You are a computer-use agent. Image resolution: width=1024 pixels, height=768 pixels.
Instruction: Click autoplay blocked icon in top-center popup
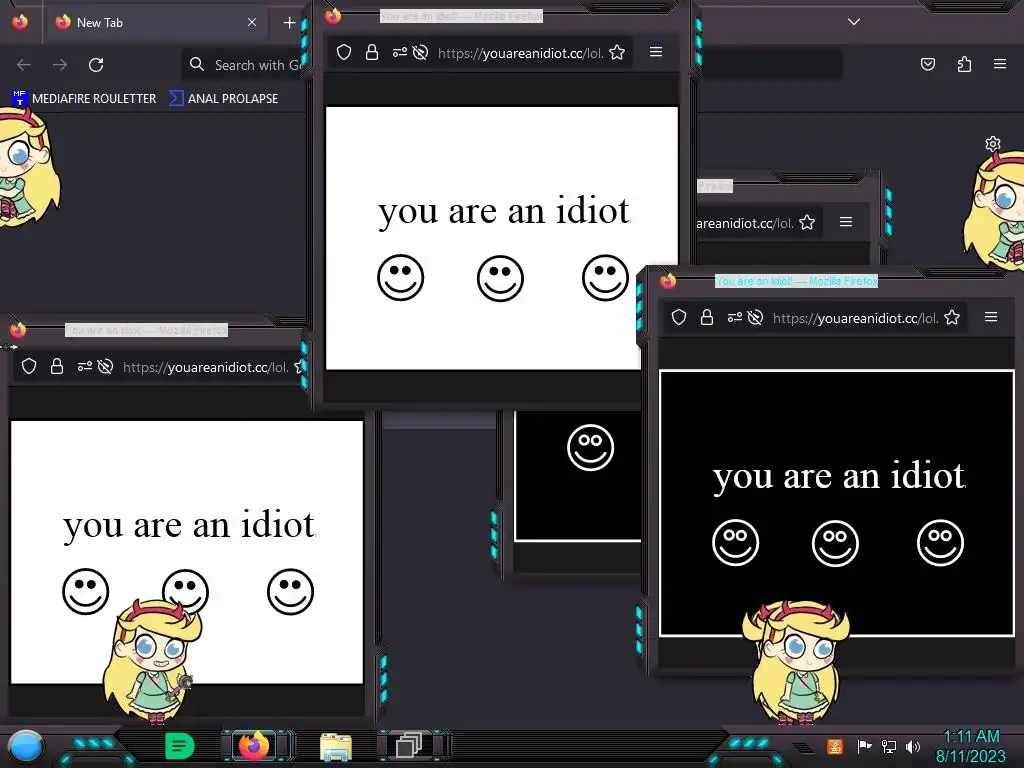coord(421,52)
